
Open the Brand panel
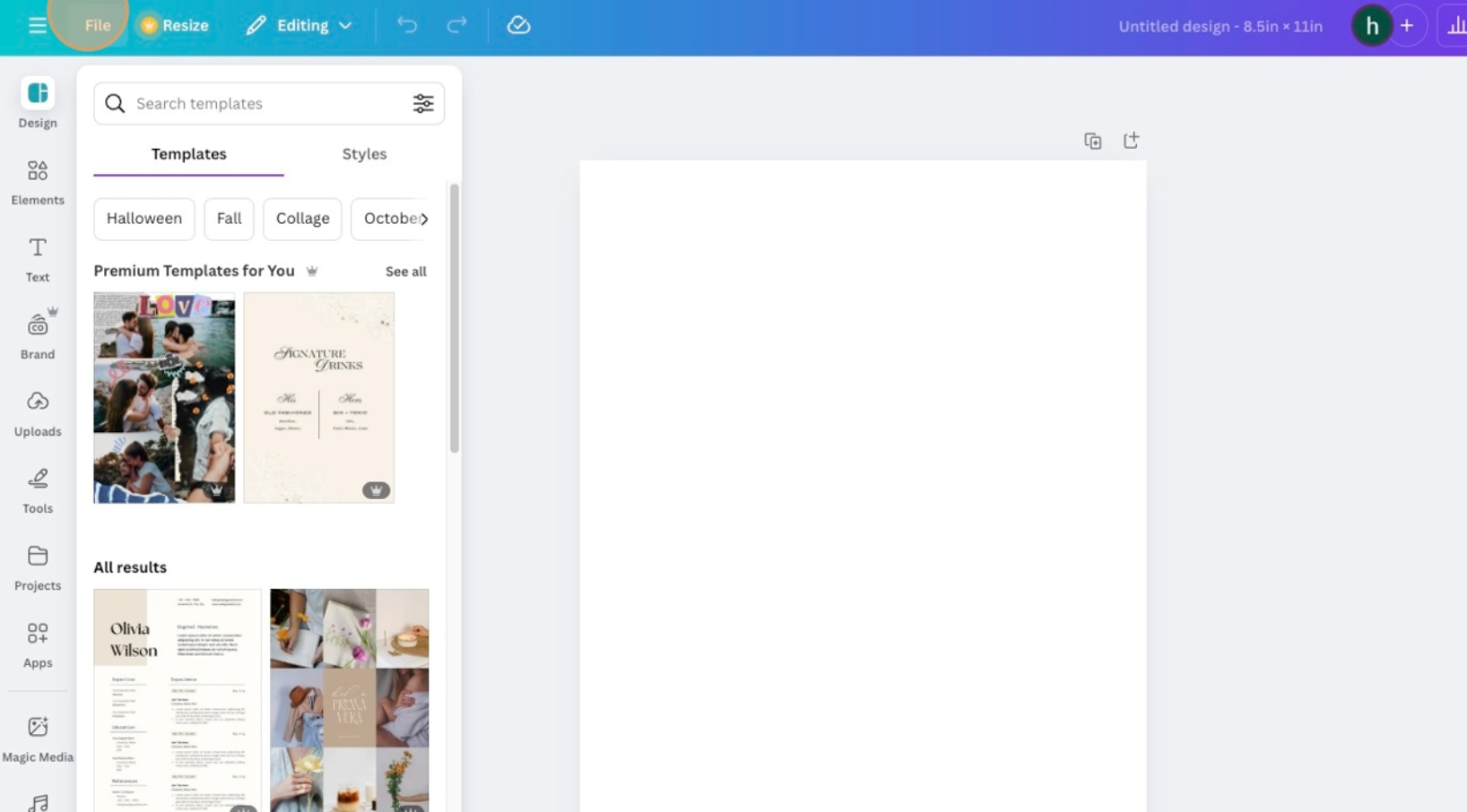pyautogui.click(x=37, y=333)
